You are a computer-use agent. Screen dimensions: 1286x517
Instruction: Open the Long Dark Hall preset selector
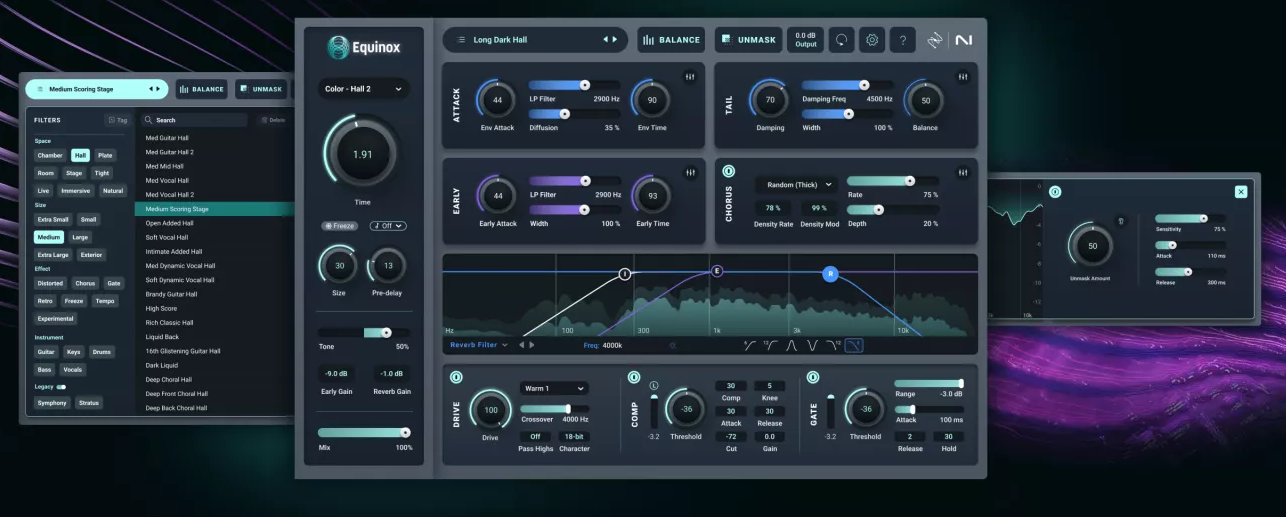click(x=535, y=40)
